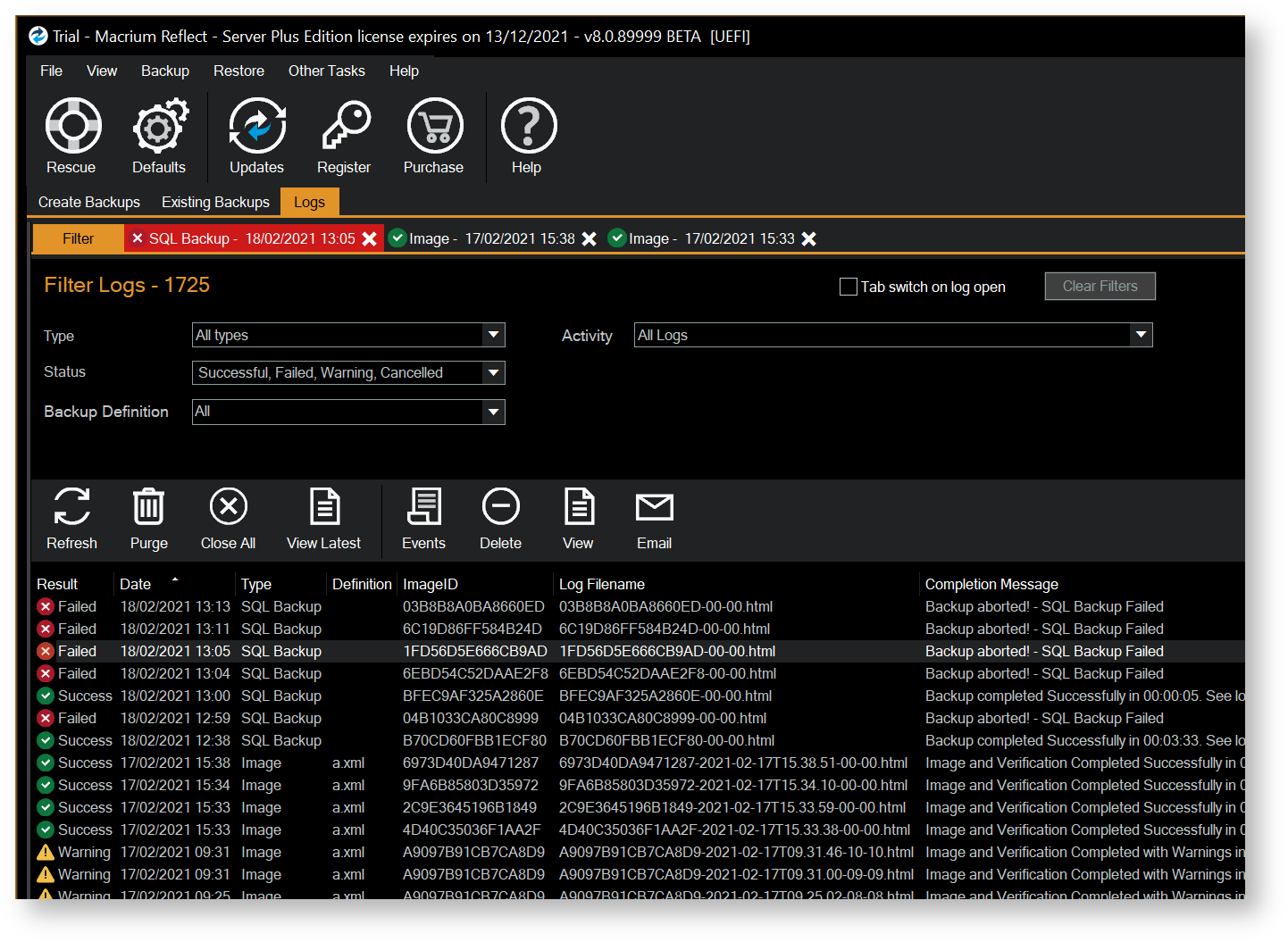Open the Help menu

pyautogui.click(x=404, y=71)
